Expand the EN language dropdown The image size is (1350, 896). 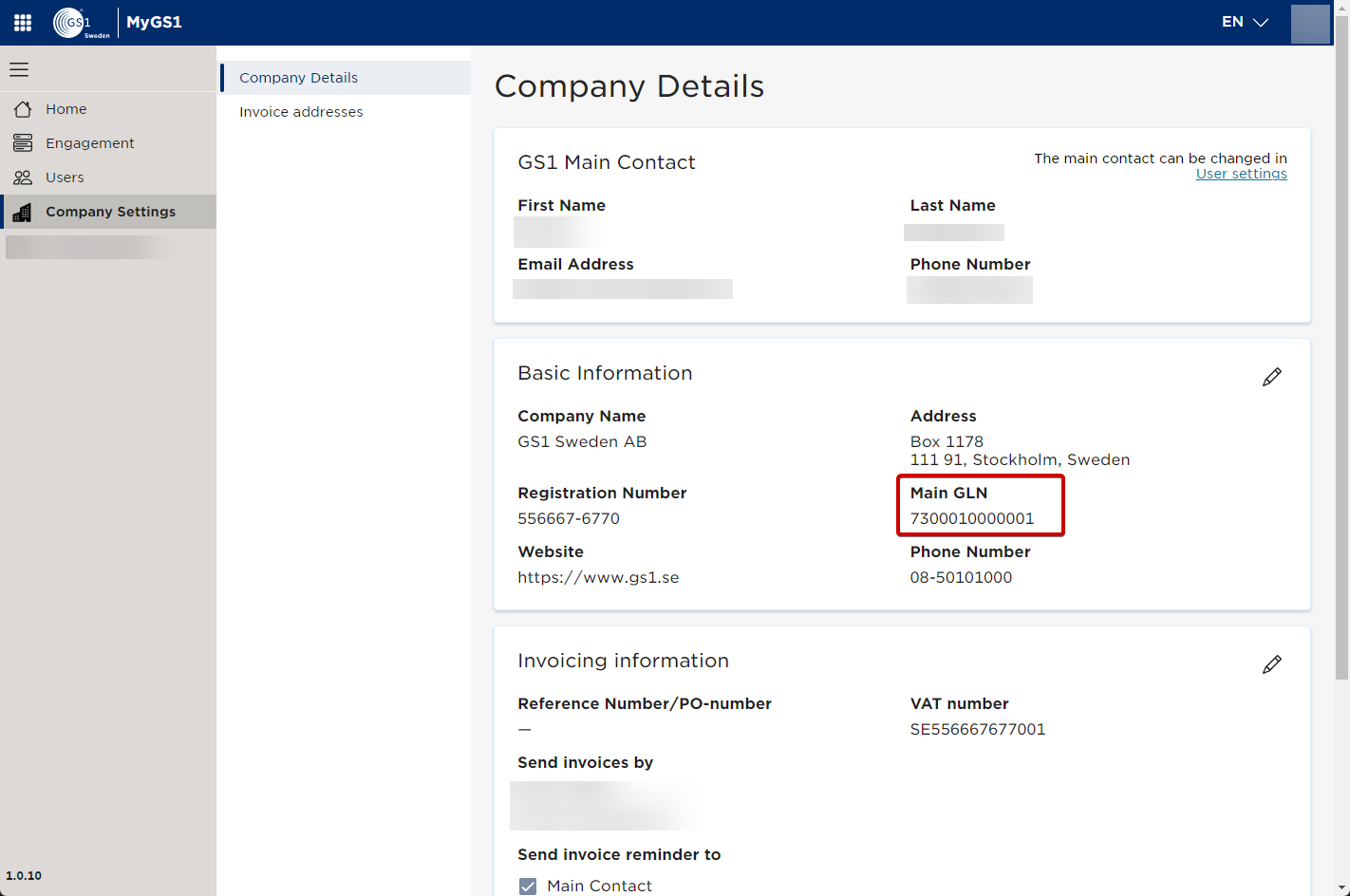pos(1245,22)
